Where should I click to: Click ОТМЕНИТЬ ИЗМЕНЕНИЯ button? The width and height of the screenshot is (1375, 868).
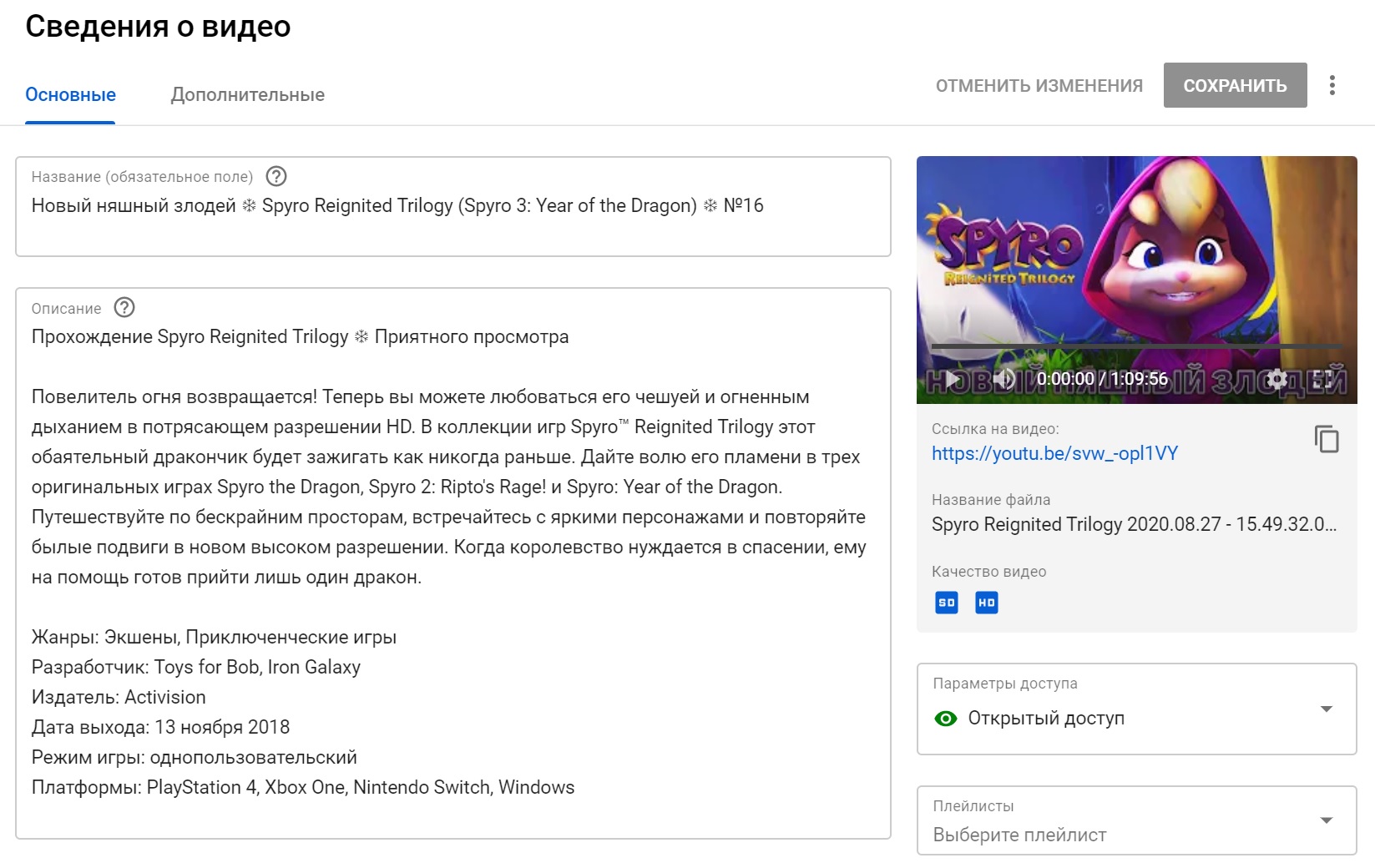coord(1039,86)
